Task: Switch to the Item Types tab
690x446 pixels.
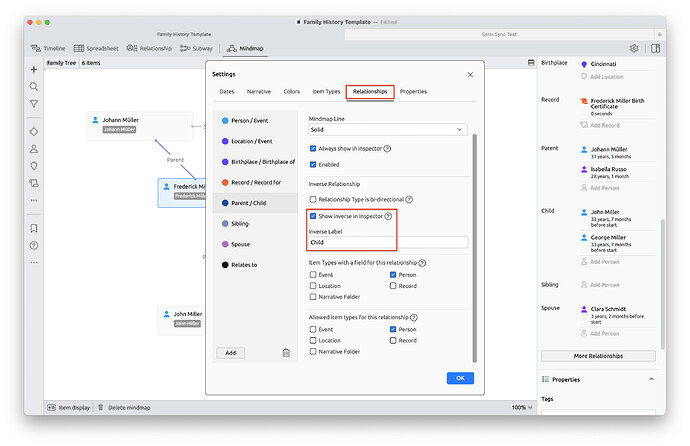Action: (x=327, y=92)
